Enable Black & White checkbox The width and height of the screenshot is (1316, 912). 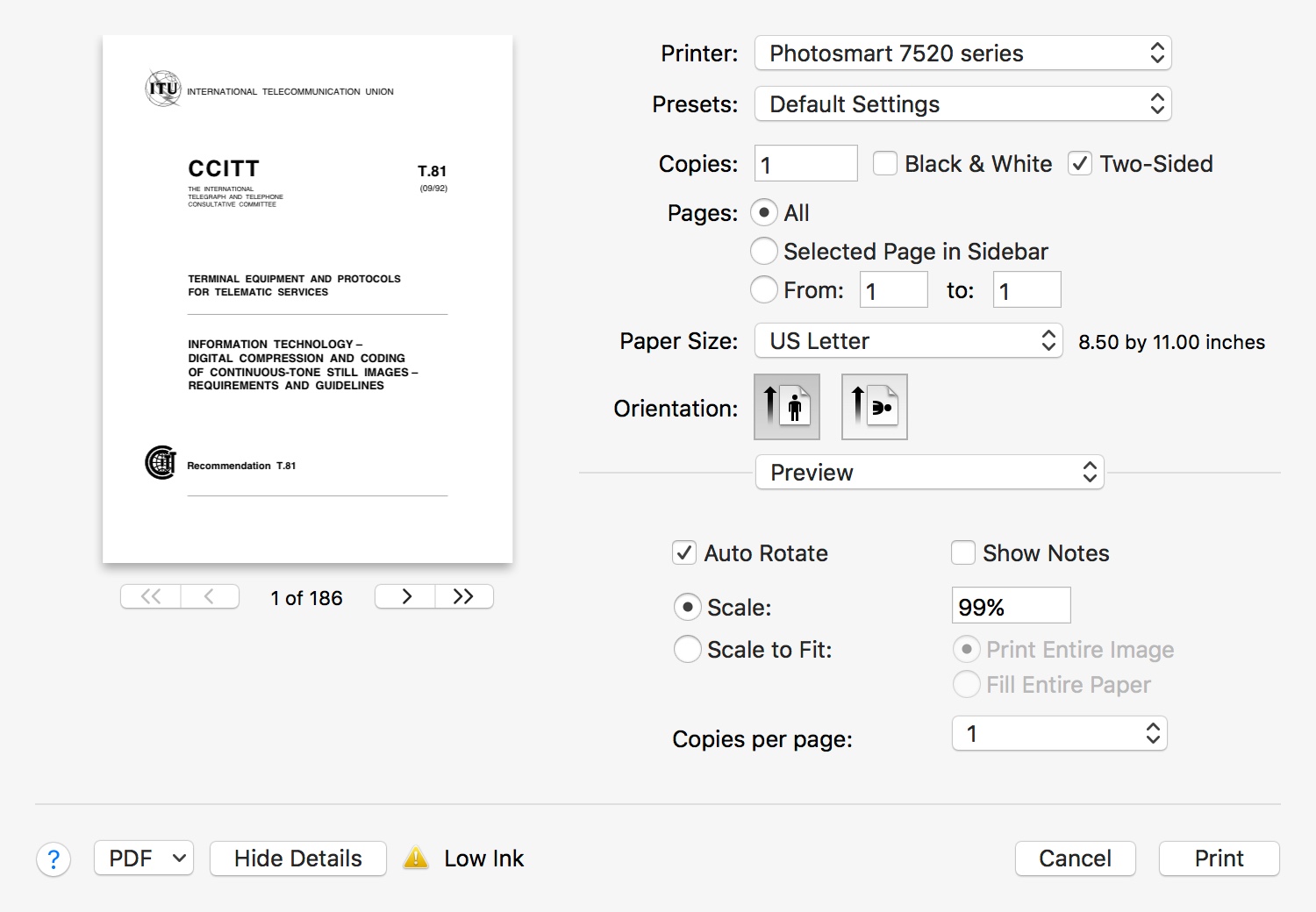click(x=885, y=164)
